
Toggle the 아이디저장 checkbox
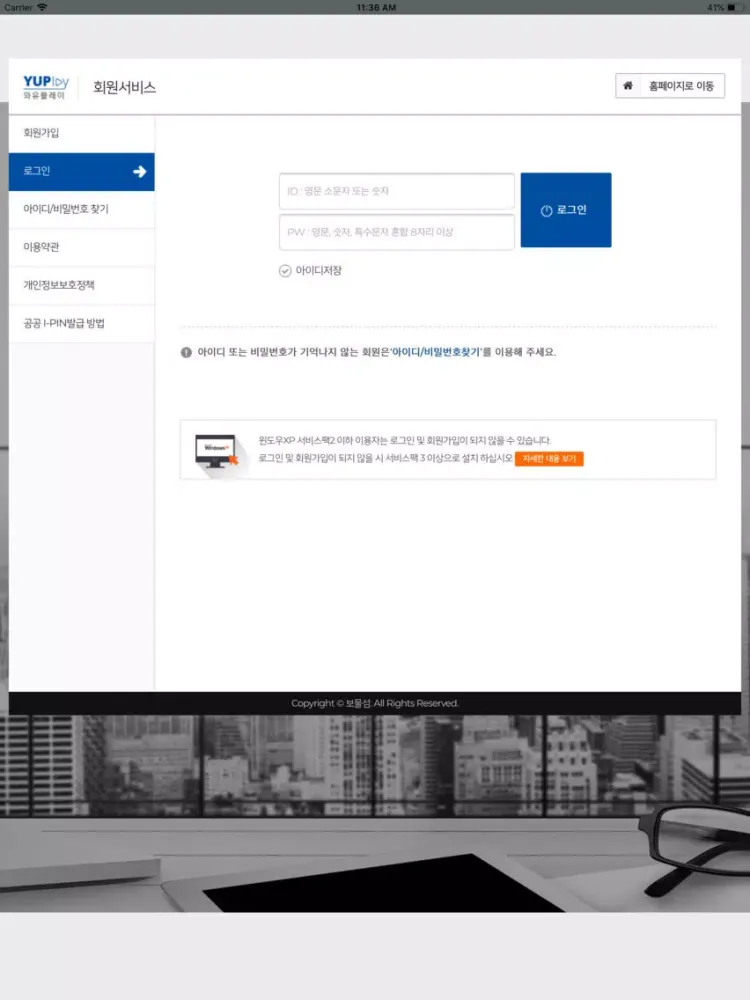(285, 271)
